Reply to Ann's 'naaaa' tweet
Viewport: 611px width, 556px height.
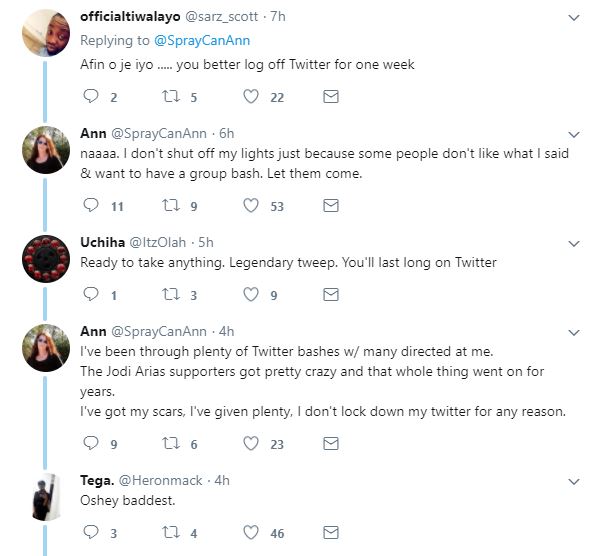pyautogui.click(x=90, y=205)
